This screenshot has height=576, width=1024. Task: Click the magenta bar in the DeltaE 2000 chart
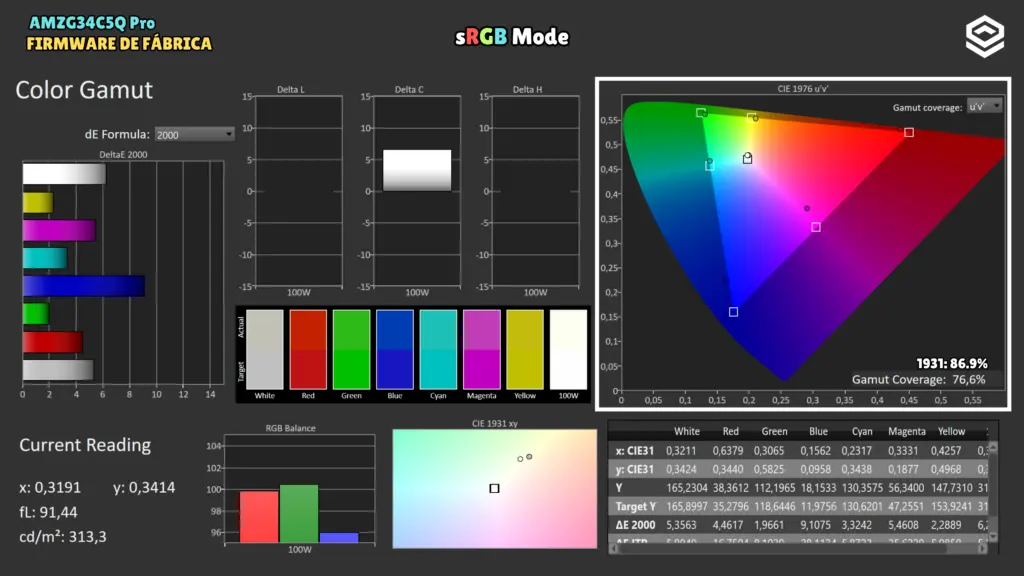pyautogui.click(x=59, y=231)
